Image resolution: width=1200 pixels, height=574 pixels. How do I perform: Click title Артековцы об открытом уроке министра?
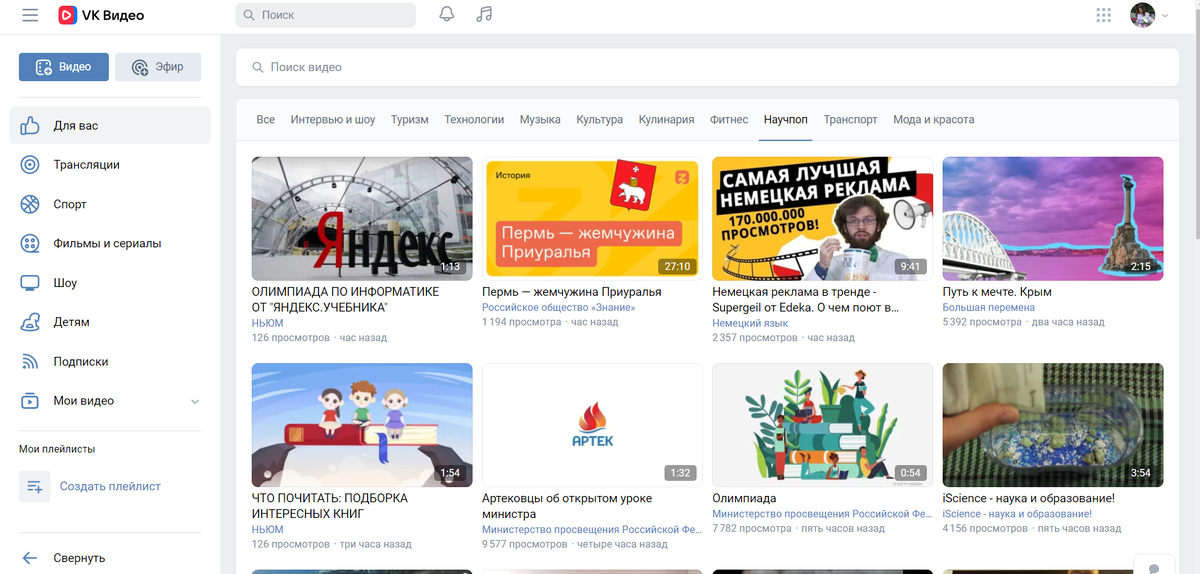(567, 506)
